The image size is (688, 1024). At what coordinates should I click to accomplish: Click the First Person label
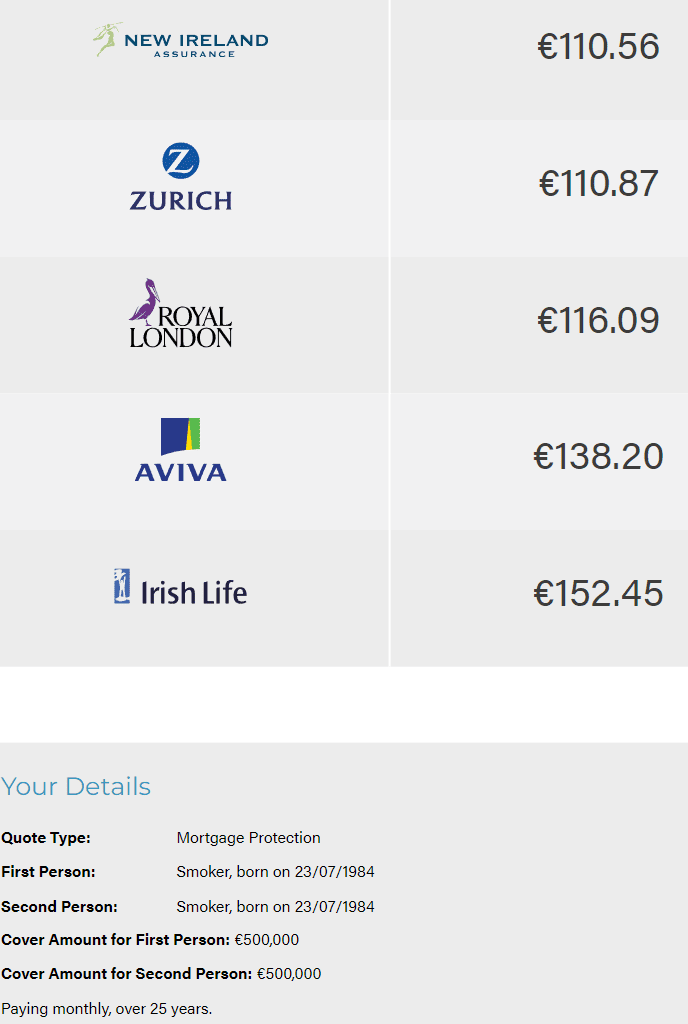pos(48,872)
